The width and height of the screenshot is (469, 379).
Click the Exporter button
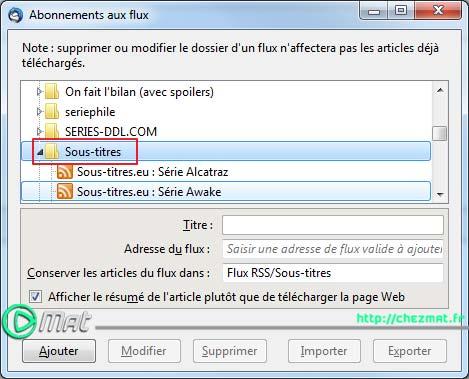[410, 351]
